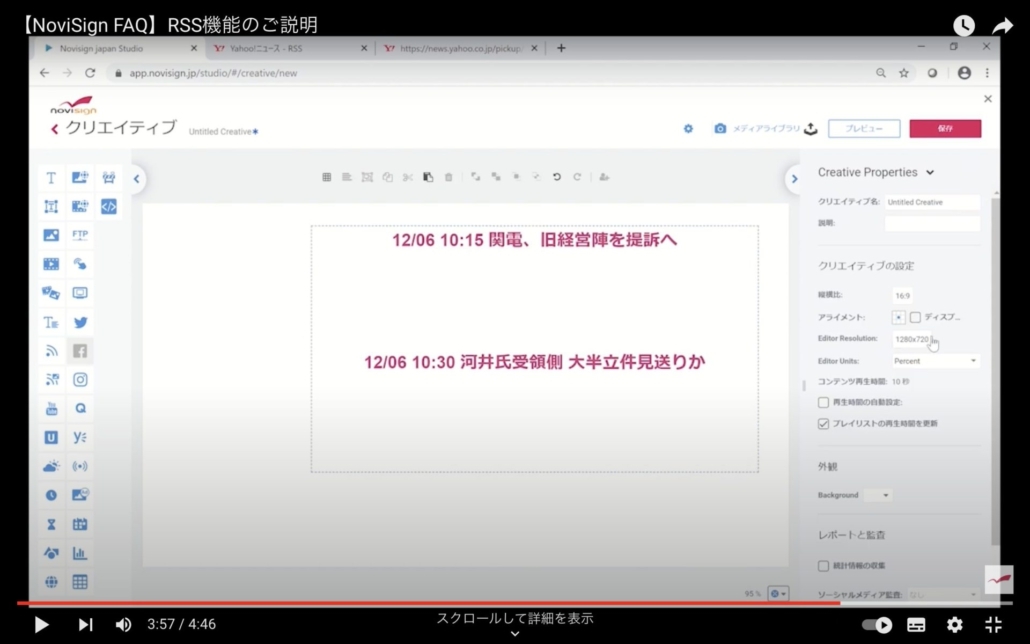Go back using クリエイティブ back chevron
Image resolution: width=1030 pixels, height=644 pixels.
click(55, 129)
